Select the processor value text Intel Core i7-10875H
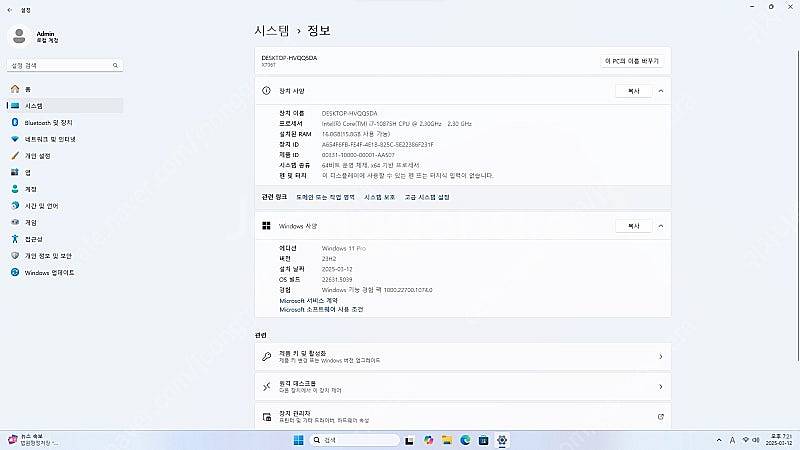 tap(396, 123)
